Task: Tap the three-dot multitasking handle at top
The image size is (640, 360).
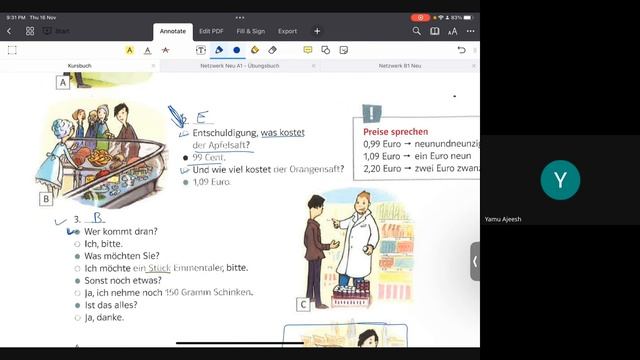Action: coord(240,18)
